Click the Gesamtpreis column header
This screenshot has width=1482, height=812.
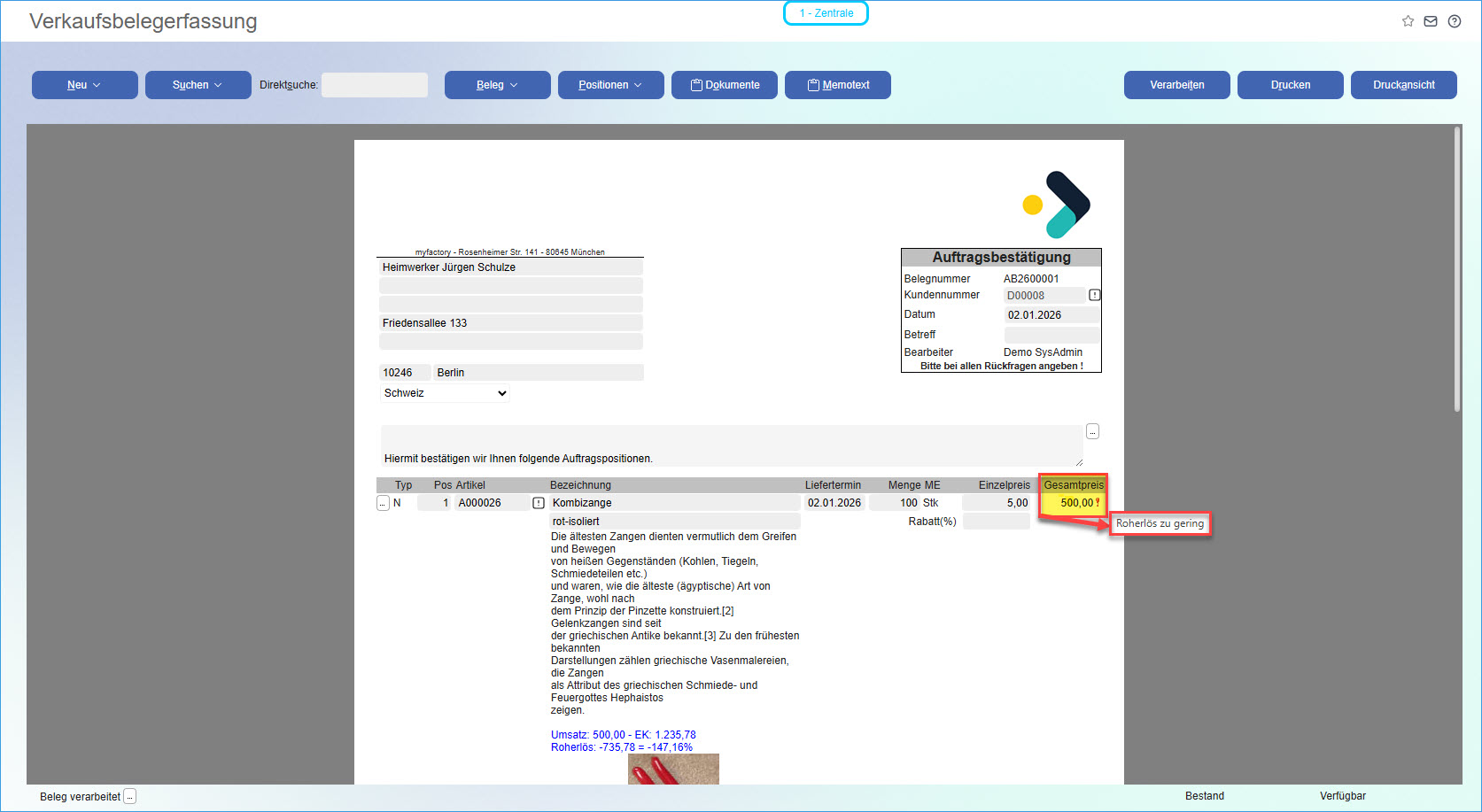point(1074,485)
